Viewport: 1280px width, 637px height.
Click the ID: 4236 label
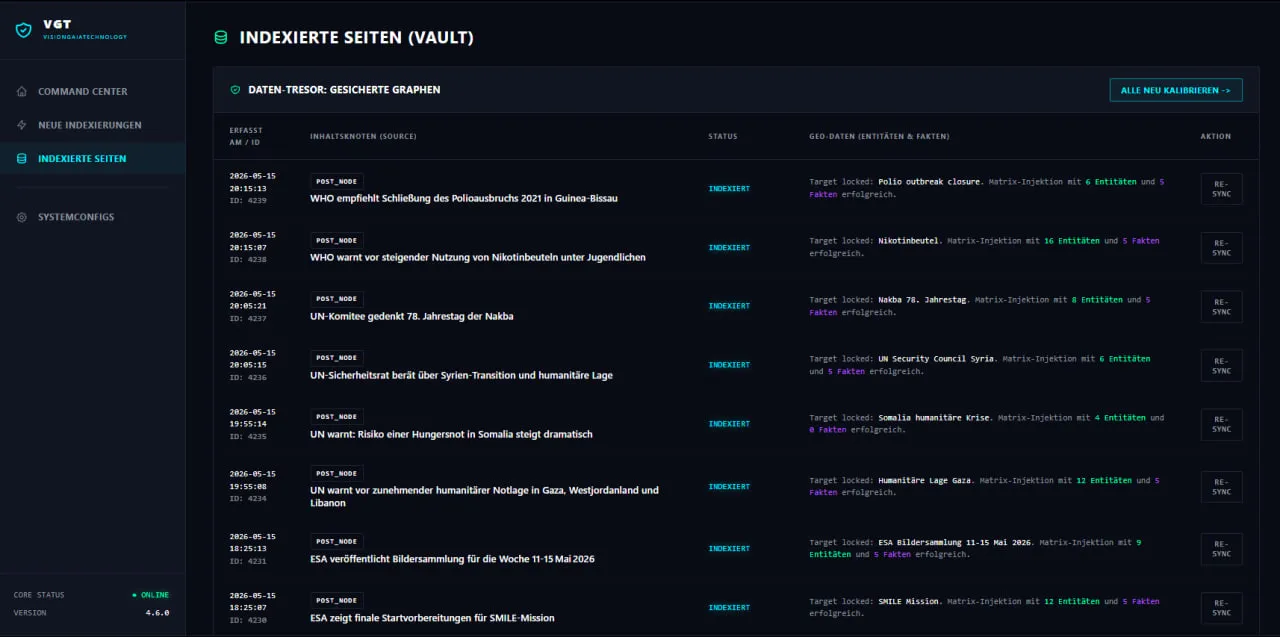[248, 377]
